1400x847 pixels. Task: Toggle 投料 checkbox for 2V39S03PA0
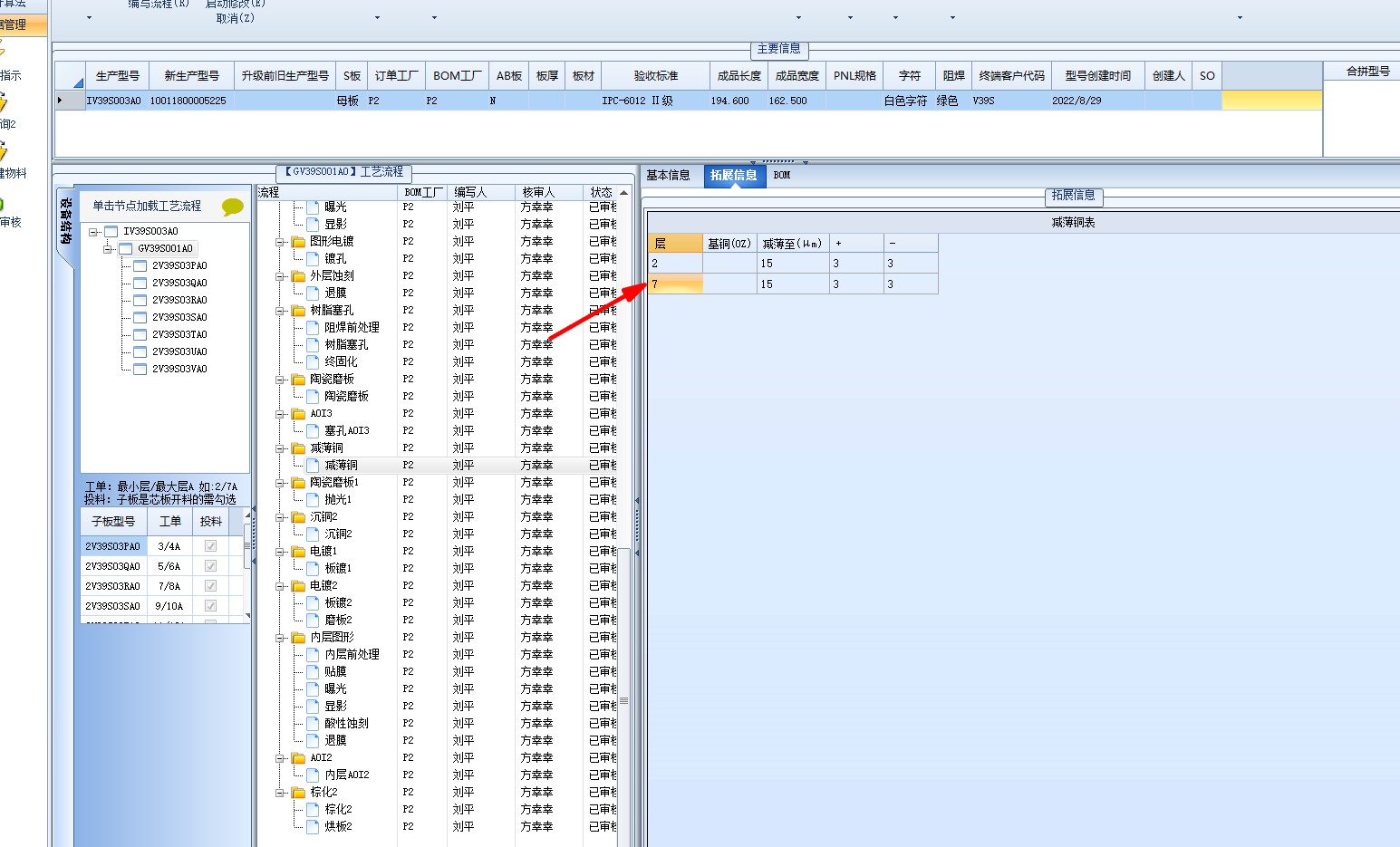[211, 546]
